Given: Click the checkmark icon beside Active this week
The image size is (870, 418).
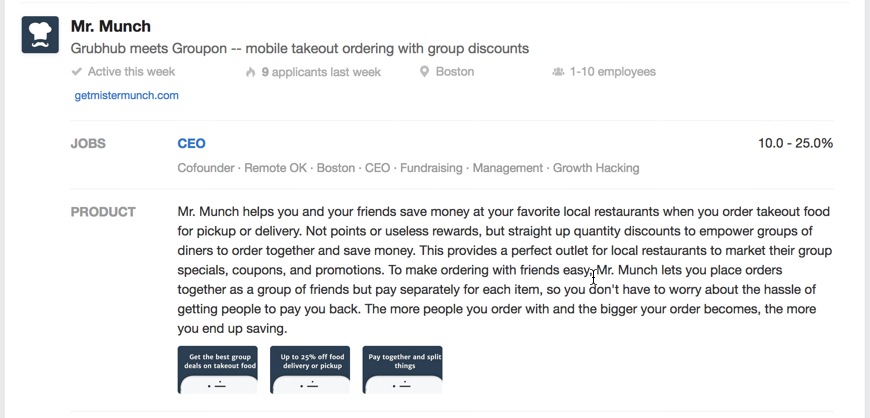Looking at the screenshot, I should [77, 72].
